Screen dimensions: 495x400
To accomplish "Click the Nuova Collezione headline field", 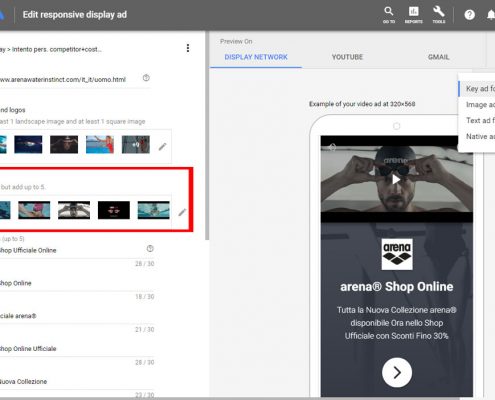I will click(77, 382).
